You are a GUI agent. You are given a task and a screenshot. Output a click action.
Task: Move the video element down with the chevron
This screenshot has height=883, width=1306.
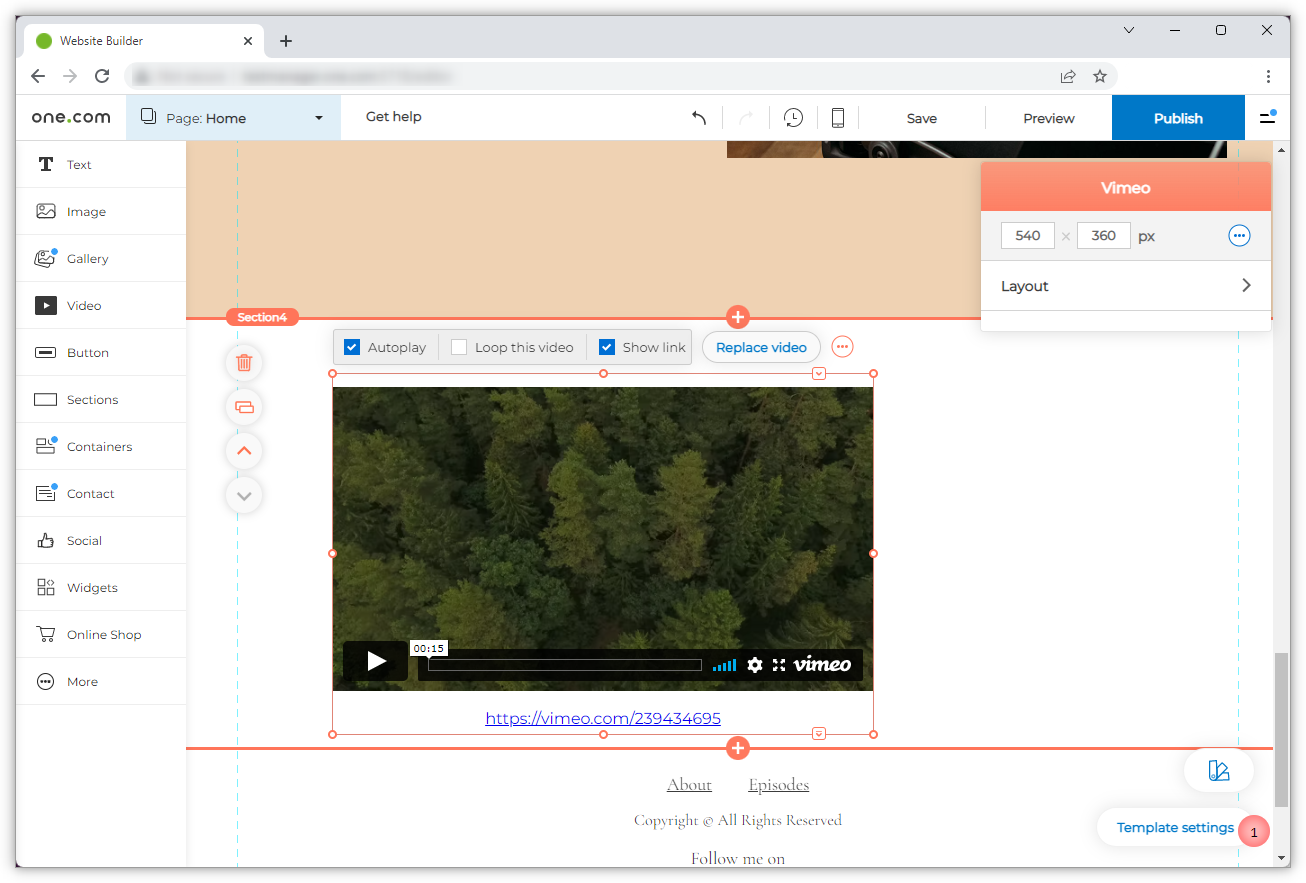point(243,495)
